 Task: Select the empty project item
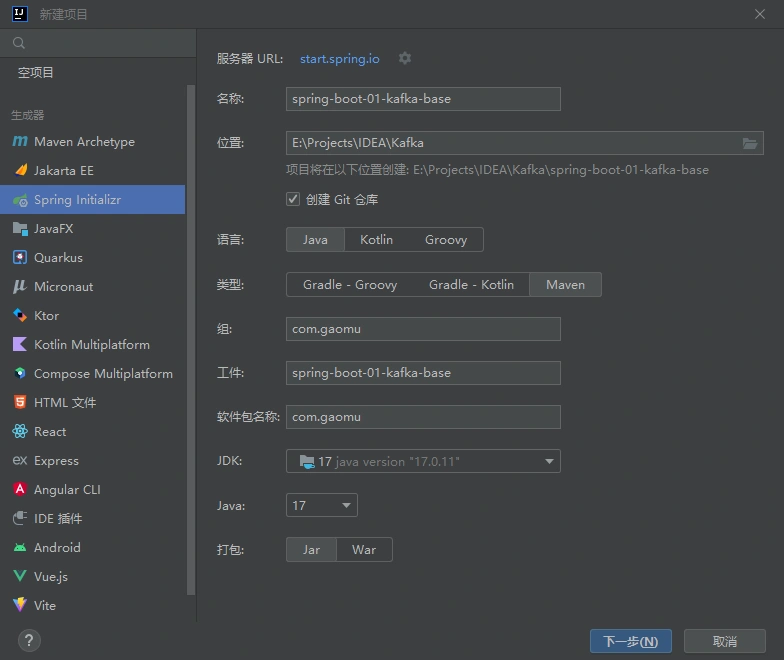[36, 73]
